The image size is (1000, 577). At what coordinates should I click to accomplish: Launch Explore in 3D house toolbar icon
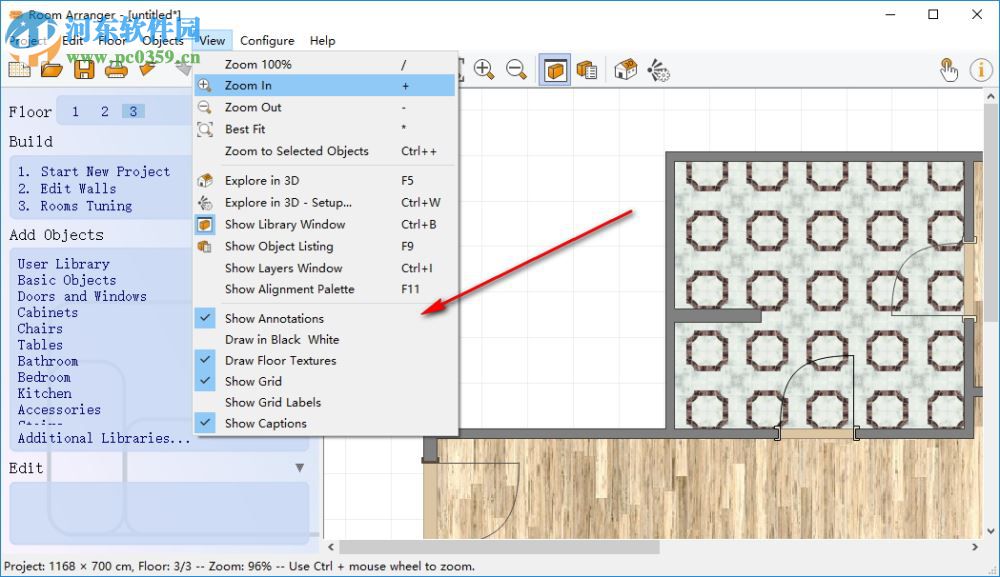[625, 70]
